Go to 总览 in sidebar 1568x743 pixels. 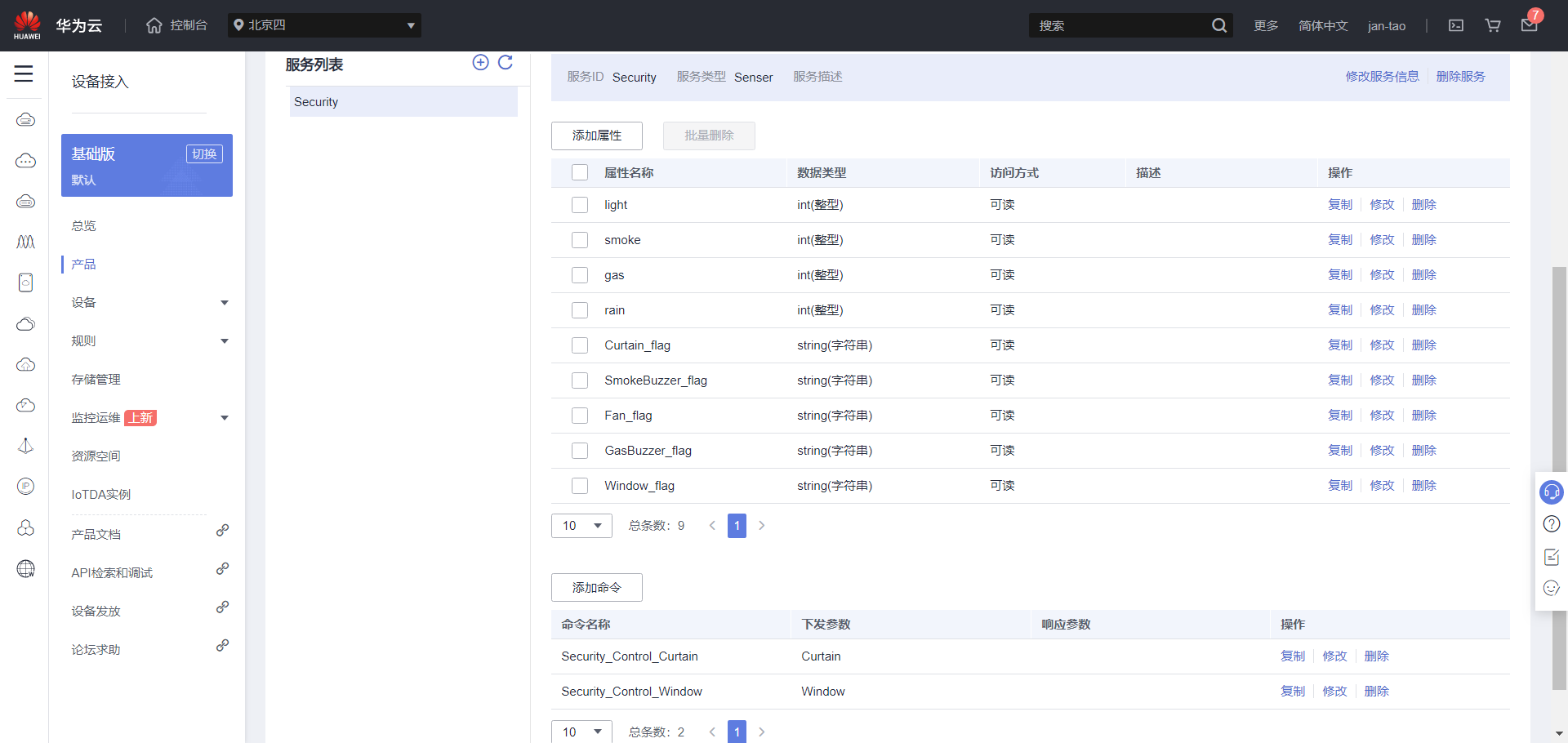[83, 226]
